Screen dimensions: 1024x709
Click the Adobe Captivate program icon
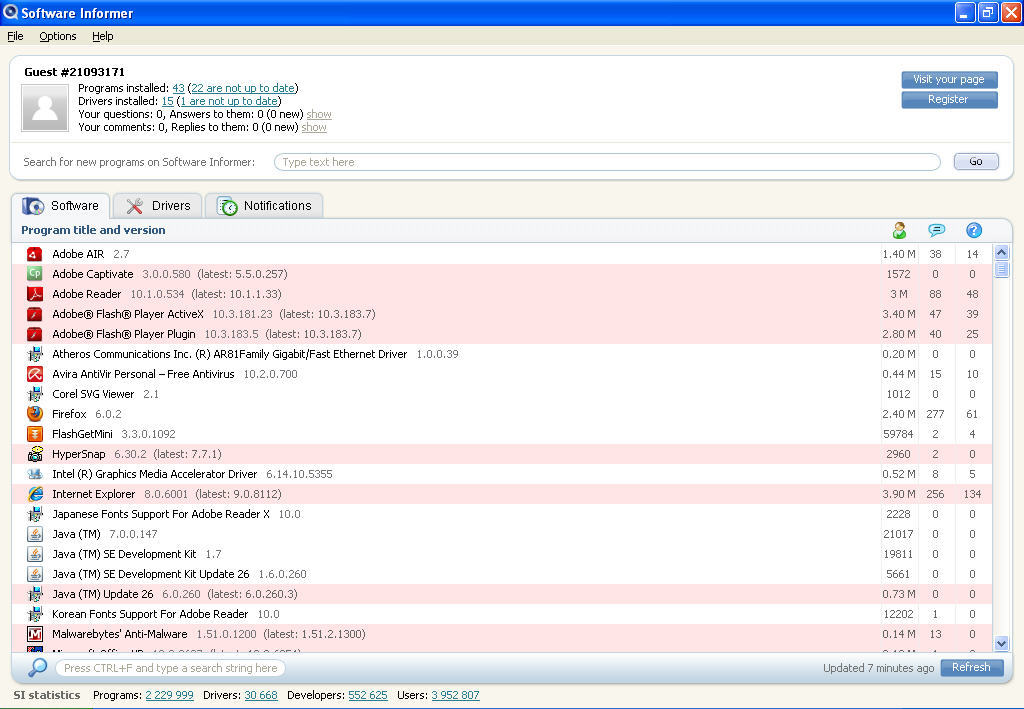pos(35,274)
